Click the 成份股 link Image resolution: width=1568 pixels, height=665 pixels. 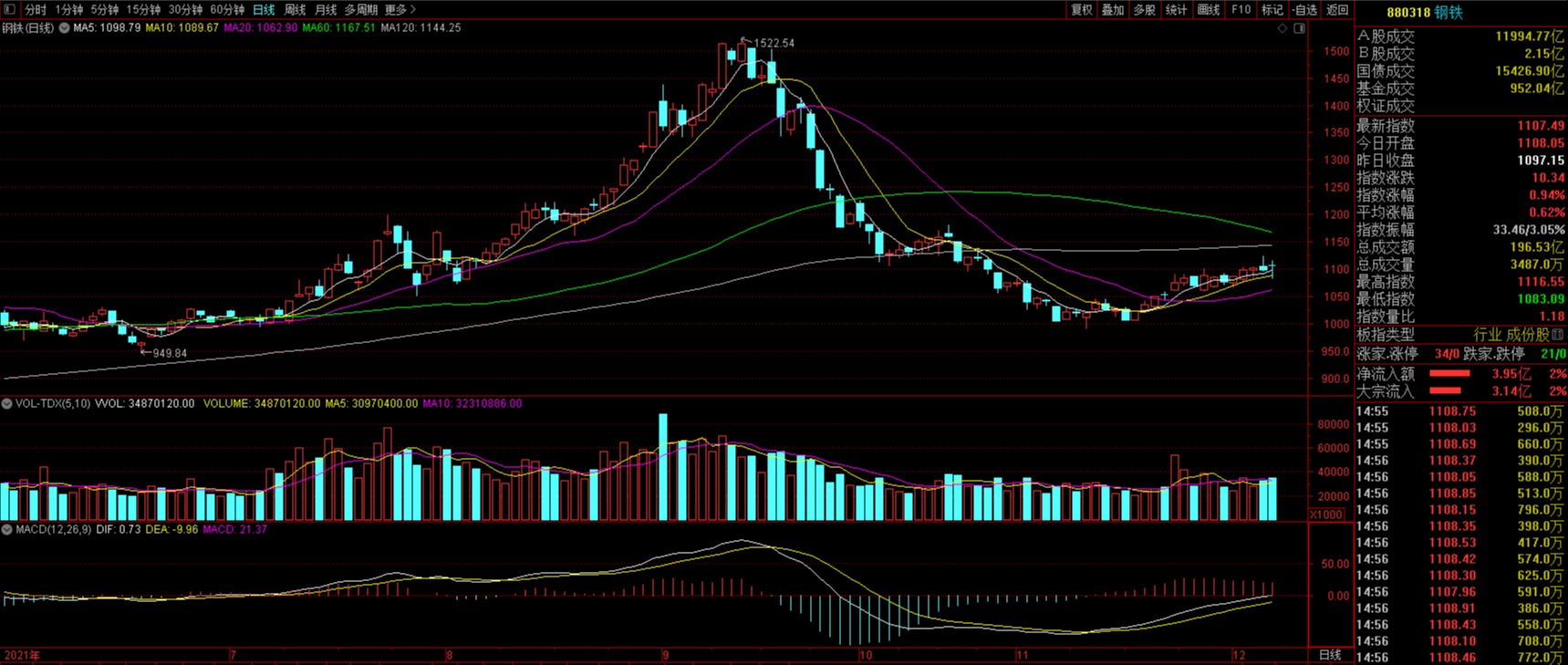(1529, 335)
